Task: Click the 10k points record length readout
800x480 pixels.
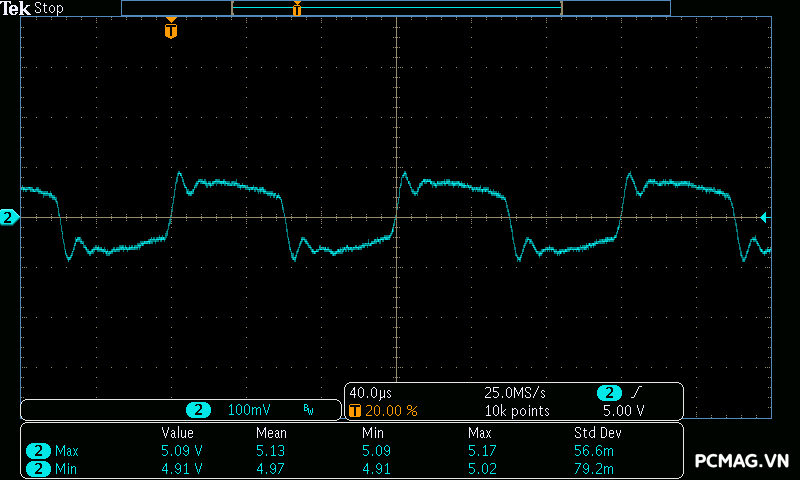Action: click(517, 411)
